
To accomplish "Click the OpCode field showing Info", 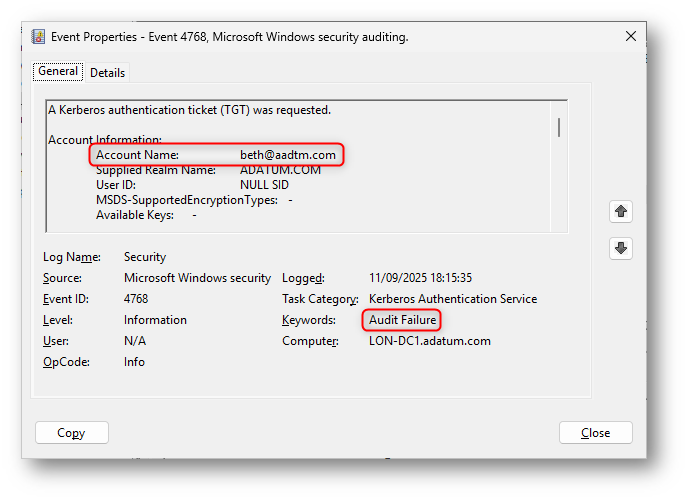I will [134, 362].
